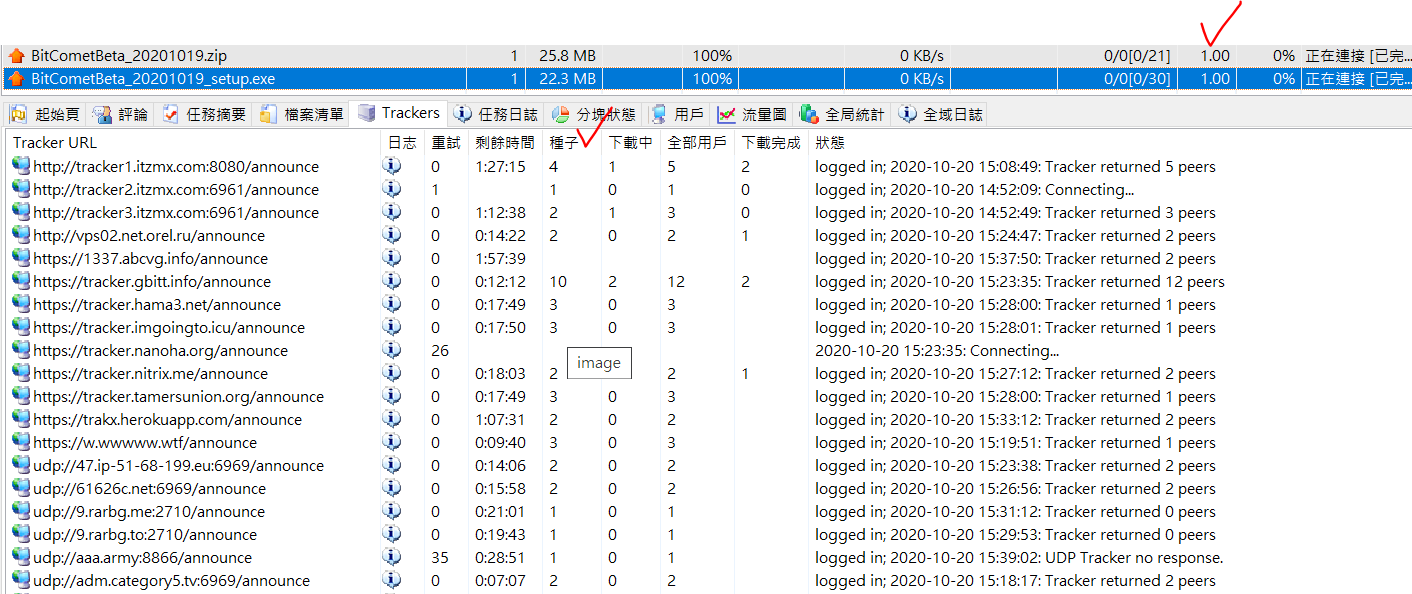Switch to the 用戶 tab
1412x594 pixels.
coord(676,114)
